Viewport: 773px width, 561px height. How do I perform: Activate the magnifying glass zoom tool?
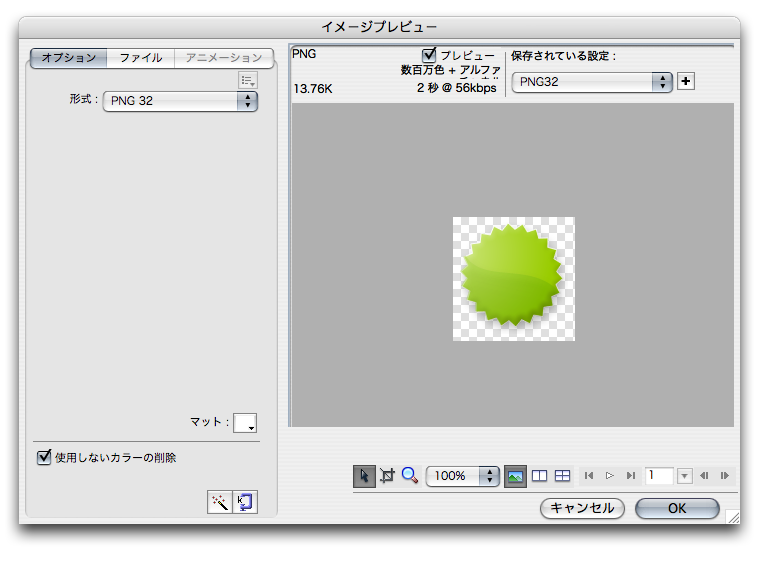[409, 476]
